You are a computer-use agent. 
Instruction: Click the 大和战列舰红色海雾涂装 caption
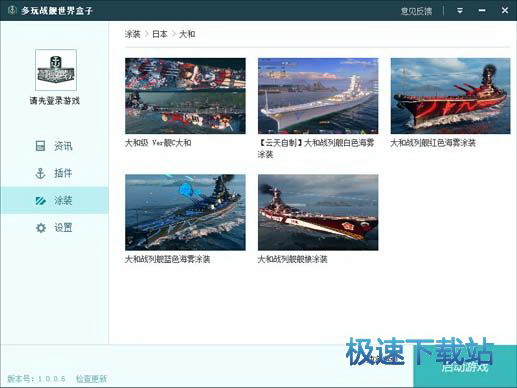tap(433, 143)
